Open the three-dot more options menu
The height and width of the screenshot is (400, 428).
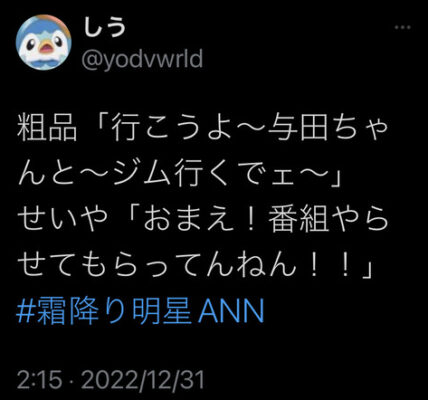coord(402,27)
